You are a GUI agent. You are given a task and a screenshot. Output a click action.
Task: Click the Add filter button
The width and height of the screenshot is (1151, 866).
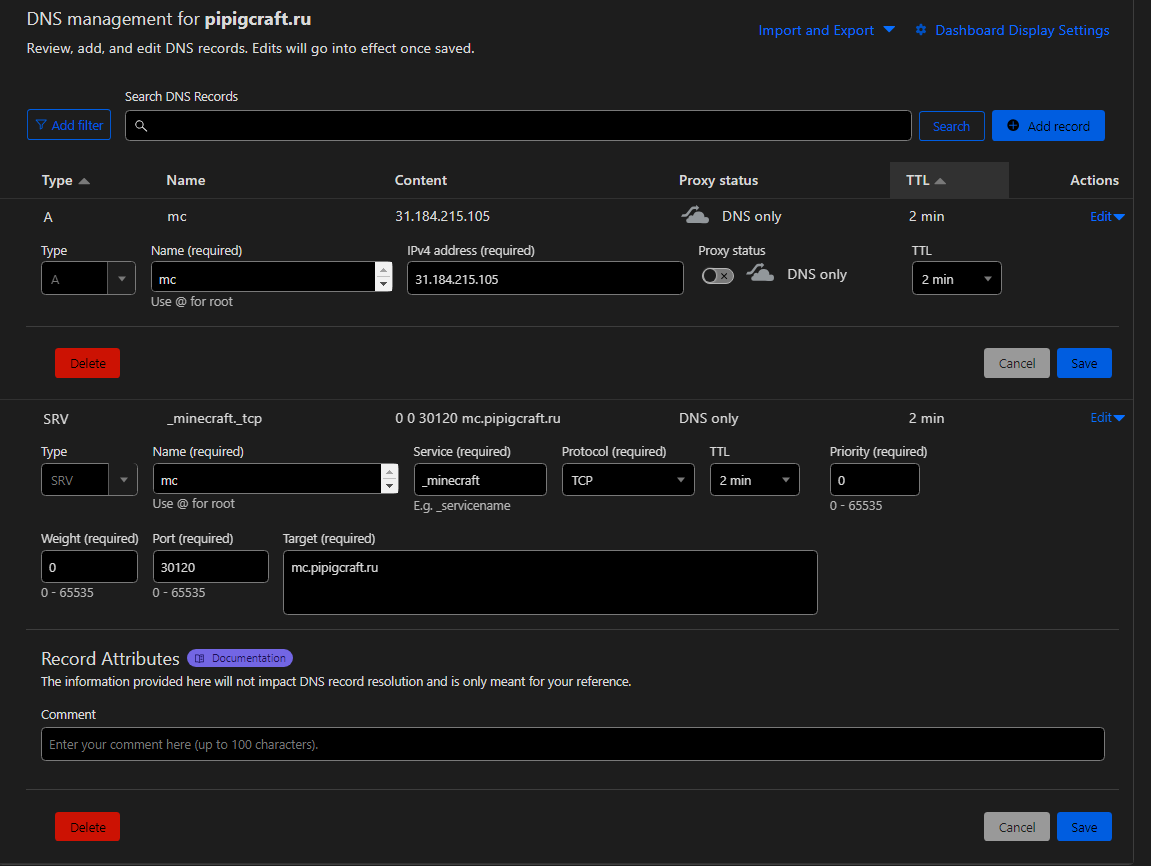69,125
